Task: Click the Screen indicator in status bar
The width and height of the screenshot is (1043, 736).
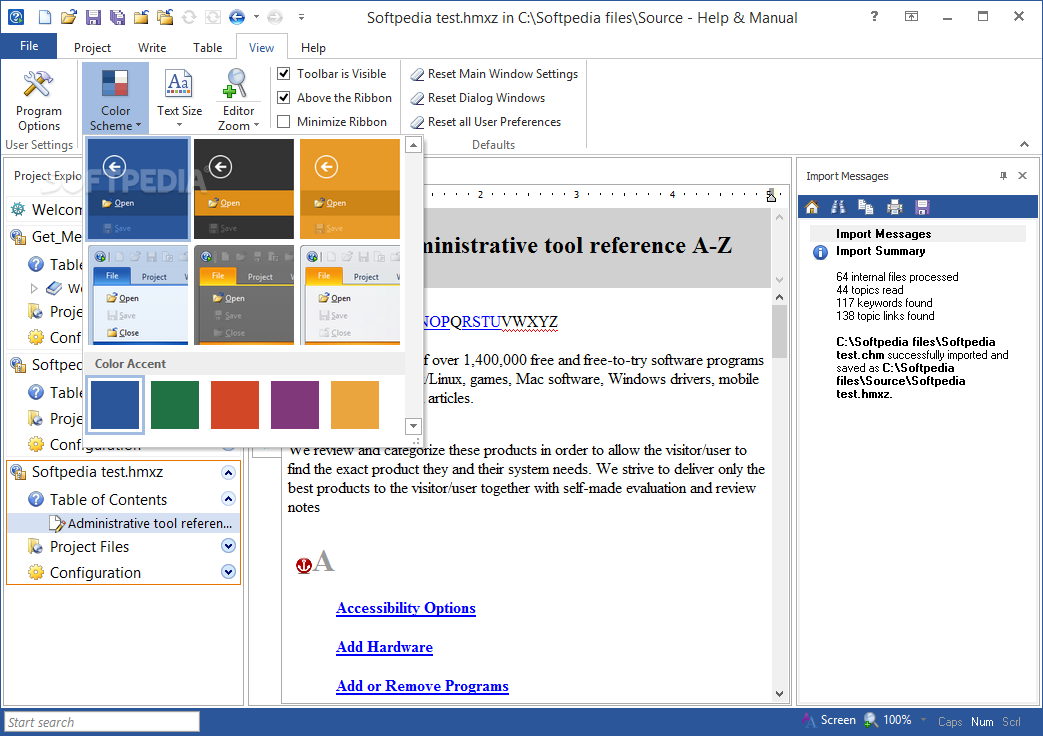Action: [x=829, y=720]
